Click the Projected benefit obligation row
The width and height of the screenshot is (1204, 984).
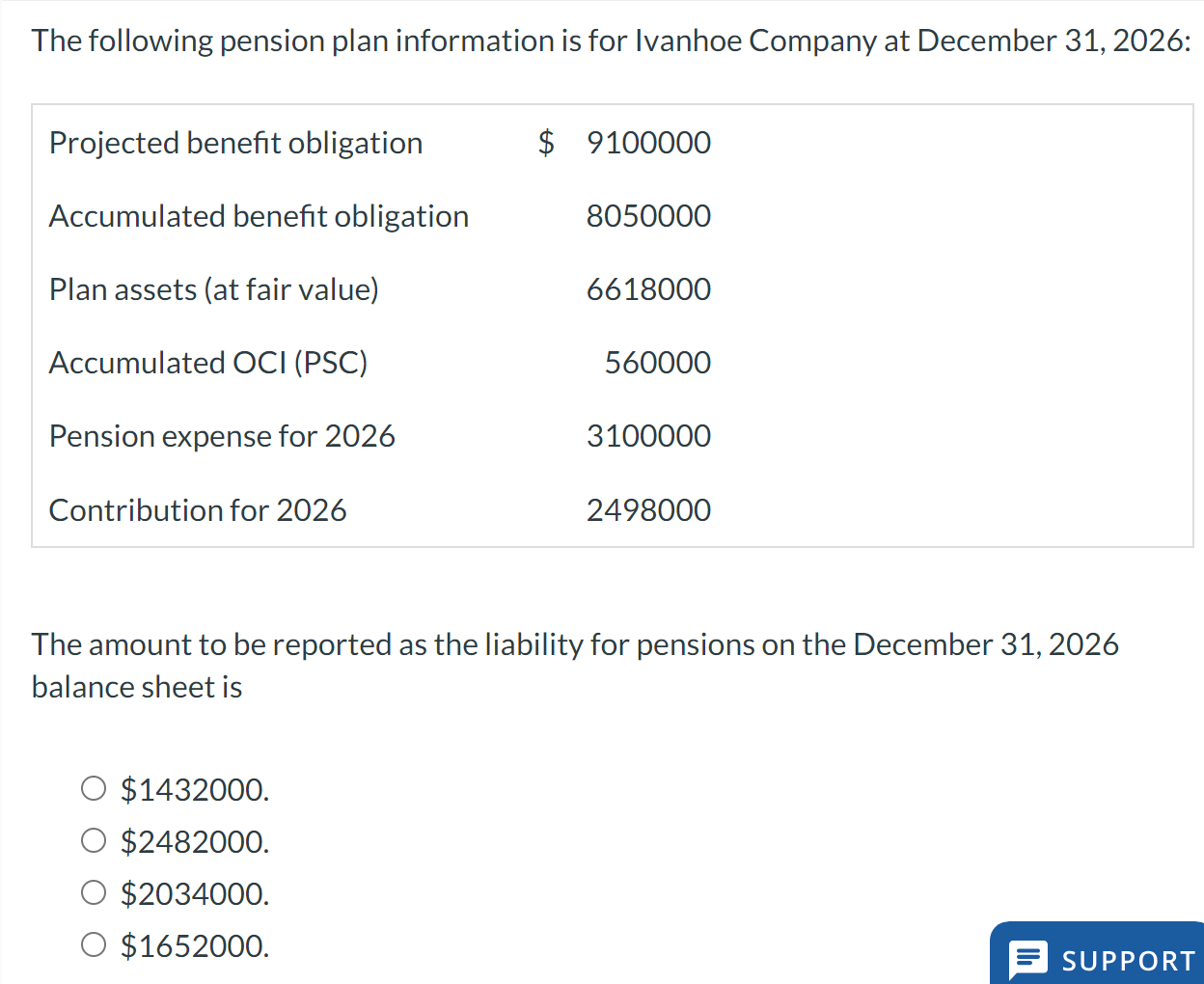pyautogui.click(x=236, y=143)
